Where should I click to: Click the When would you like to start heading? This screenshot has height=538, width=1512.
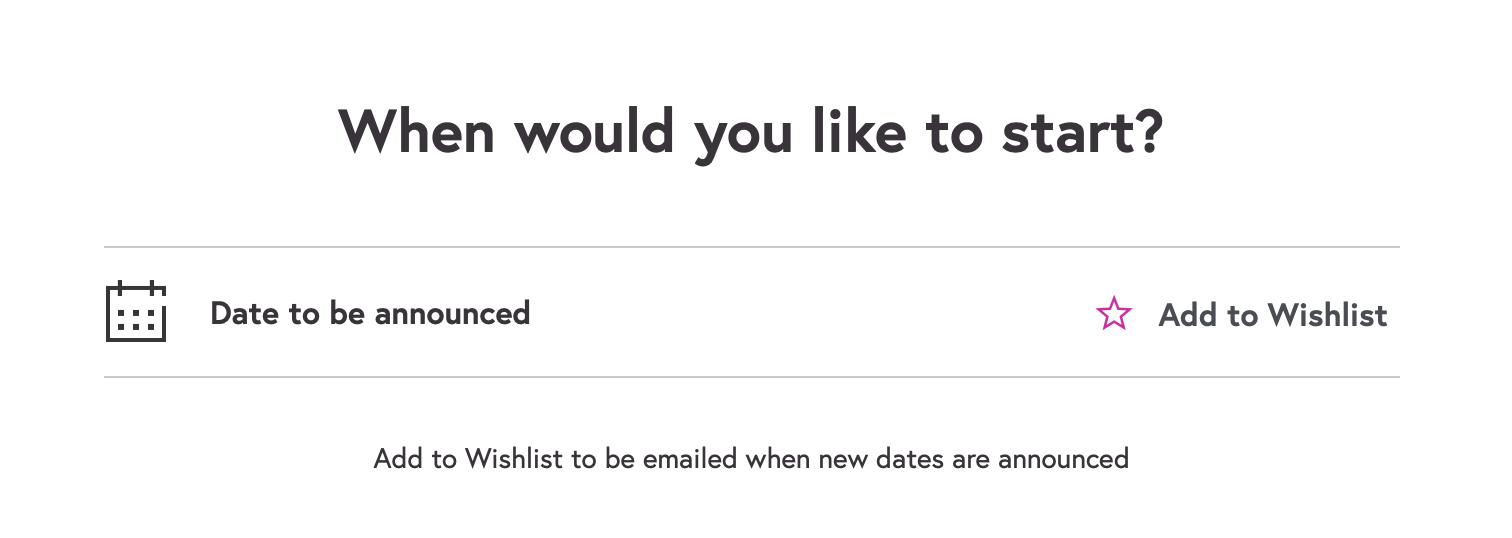751,131
